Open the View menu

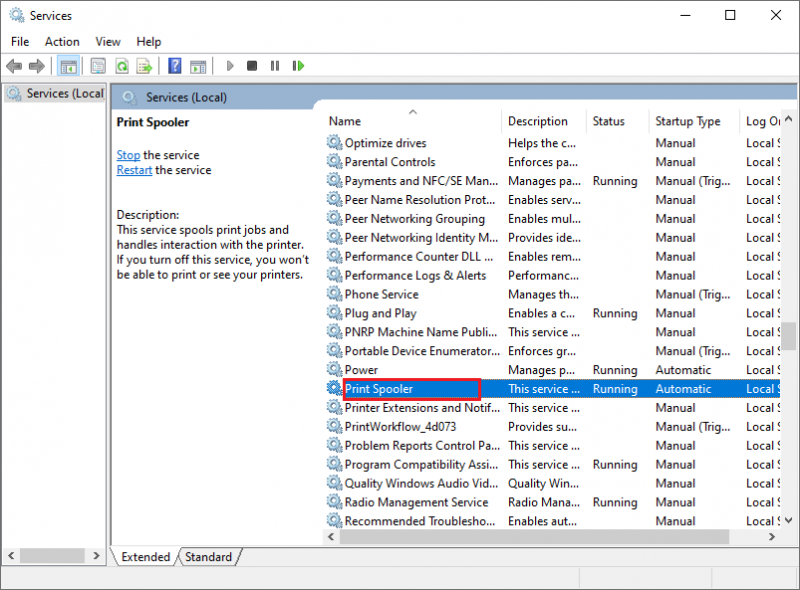[108, 42]
